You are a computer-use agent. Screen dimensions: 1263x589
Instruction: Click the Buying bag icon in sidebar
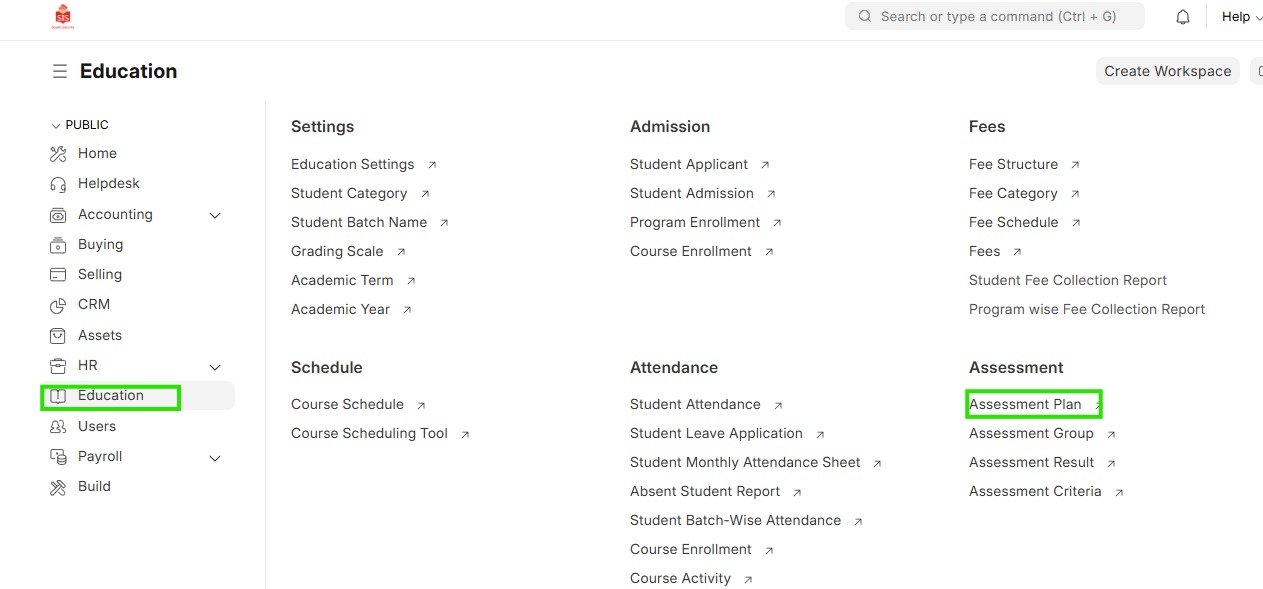click(58, 244)
